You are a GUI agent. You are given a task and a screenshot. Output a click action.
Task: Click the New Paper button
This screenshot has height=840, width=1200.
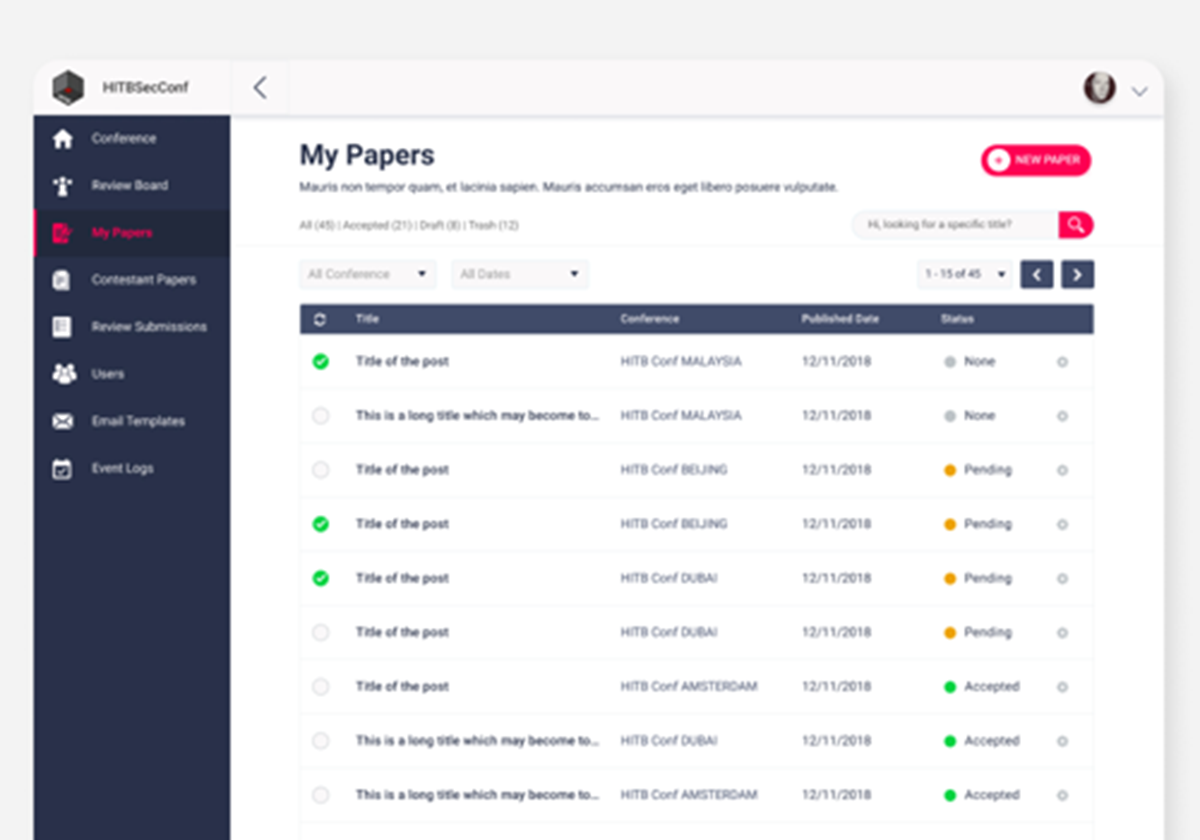point(1036,160)
